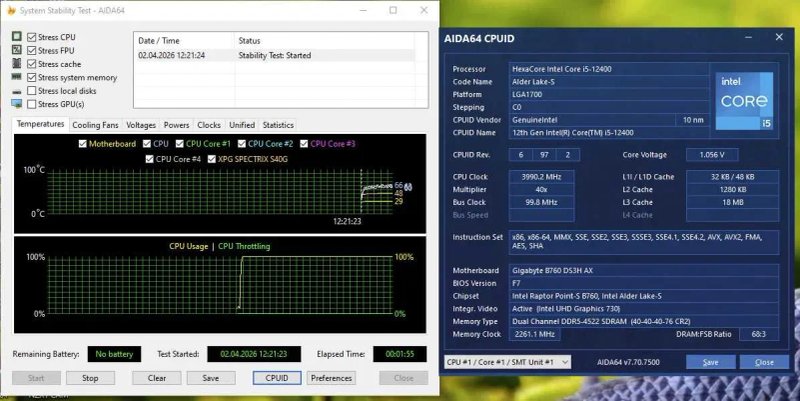
Task: Click the CPUID button
Action: click(277, 378)
